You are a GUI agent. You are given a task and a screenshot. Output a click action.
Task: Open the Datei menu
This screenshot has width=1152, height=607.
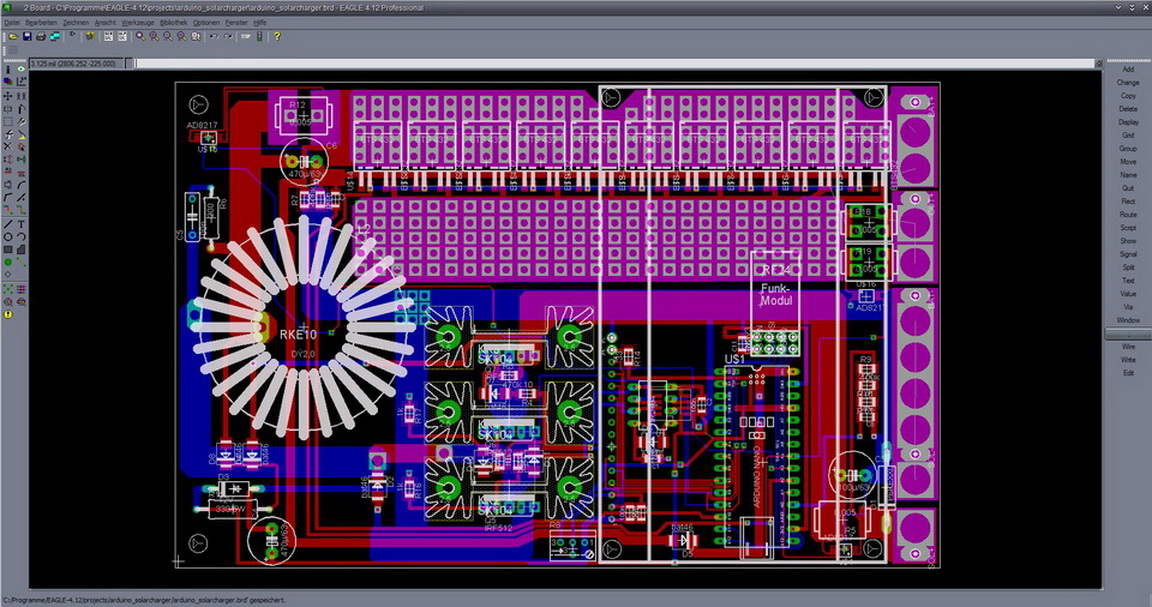pyautogui.click(x=12, y=21)
